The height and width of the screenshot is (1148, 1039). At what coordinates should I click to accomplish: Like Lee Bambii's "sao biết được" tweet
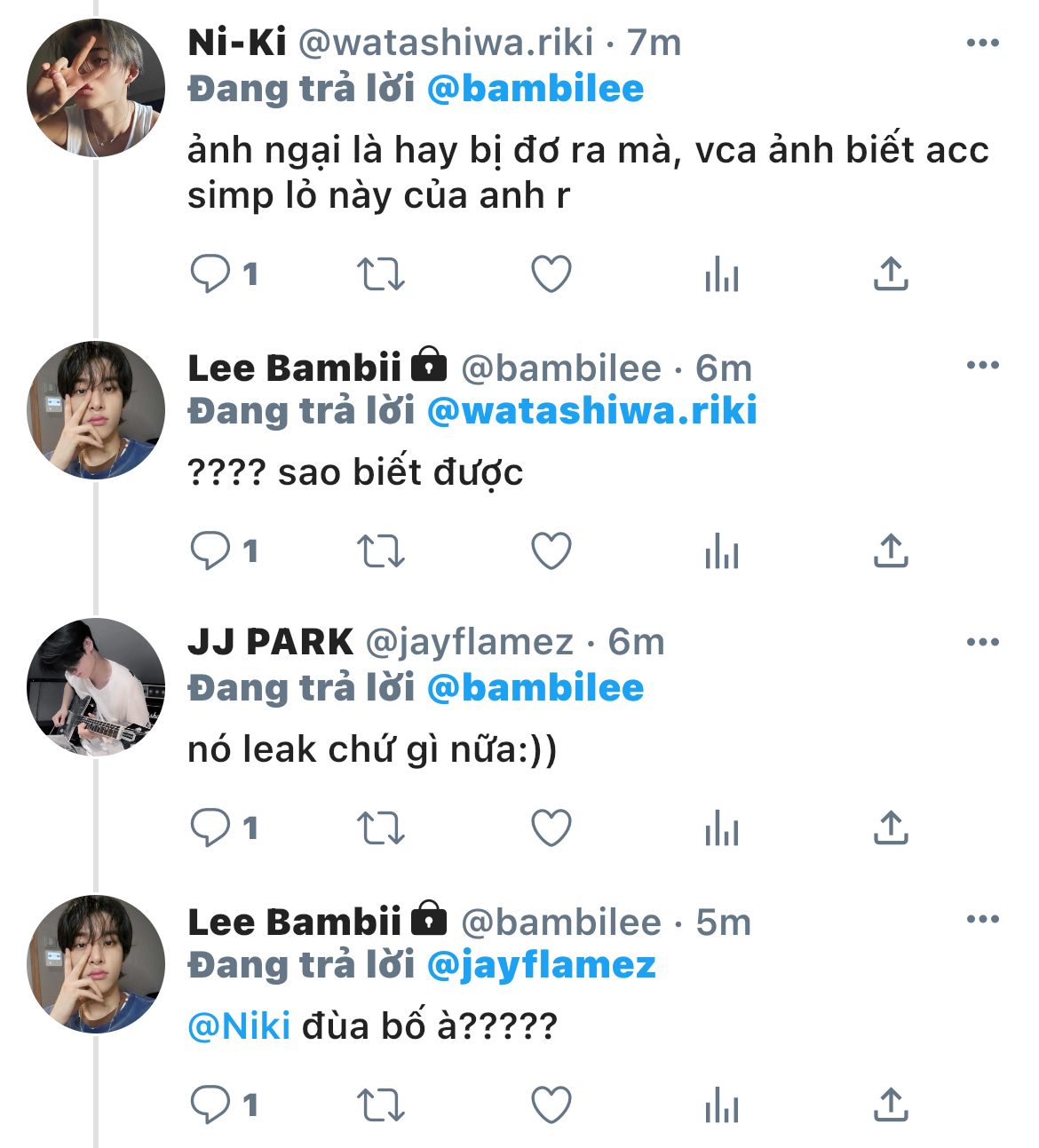(x=551, y=551)
